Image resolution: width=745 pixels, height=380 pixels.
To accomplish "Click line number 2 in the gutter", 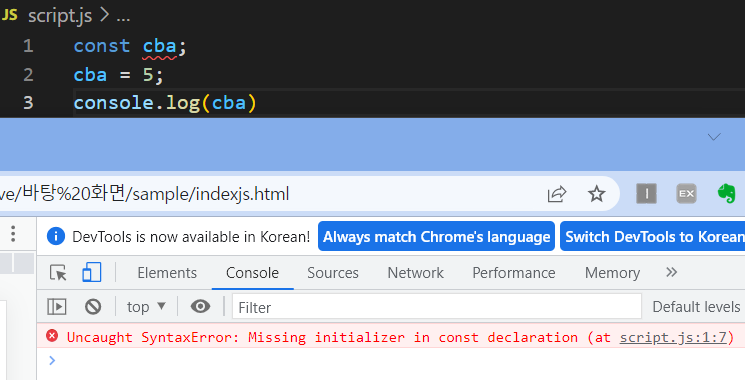I will 28,75.
